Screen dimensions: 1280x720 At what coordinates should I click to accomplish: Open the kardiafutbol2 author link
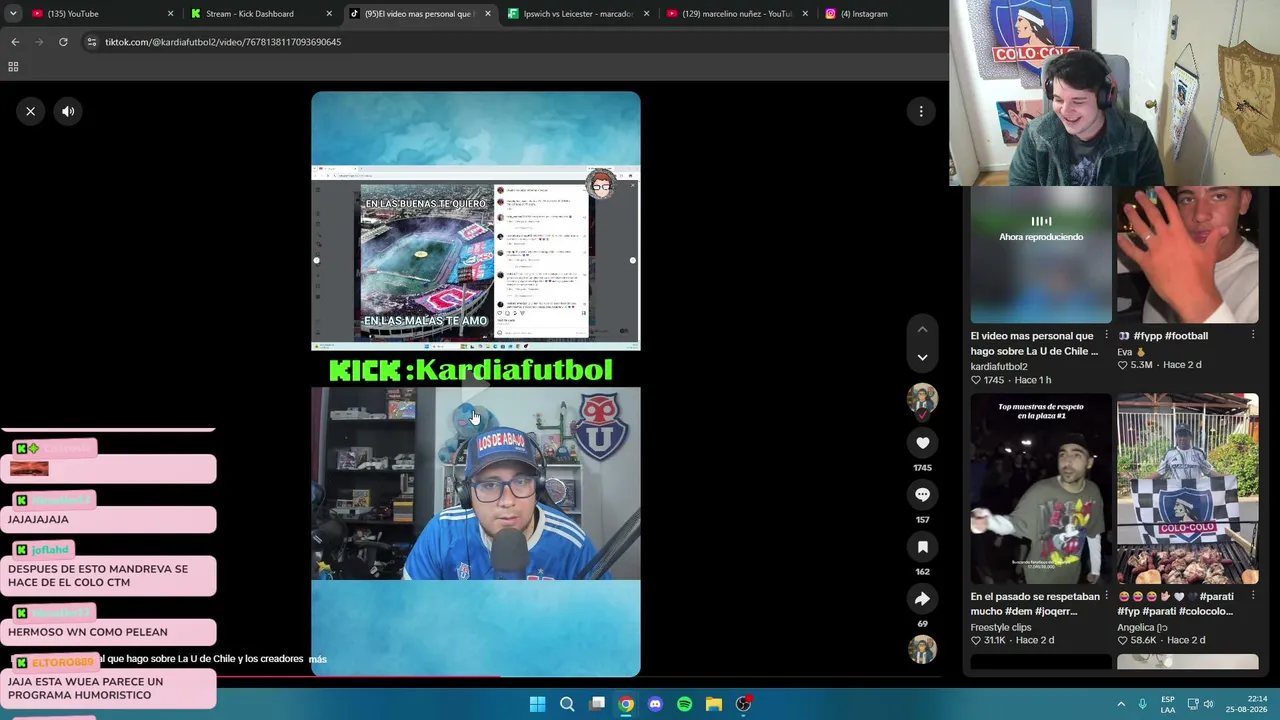[x=999, y=367]
